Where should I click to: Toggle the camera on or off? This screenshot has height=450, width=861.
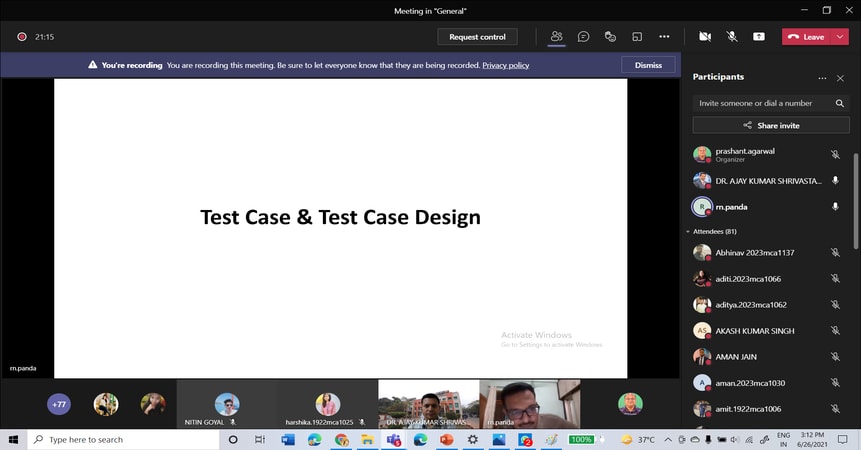(x=705, y=37)
